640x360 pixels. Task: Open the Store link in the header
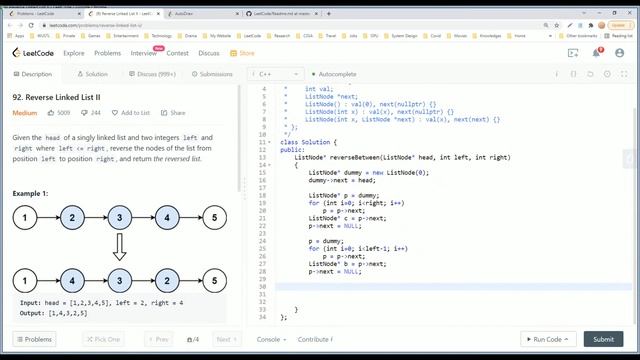(x=242, y=53)
